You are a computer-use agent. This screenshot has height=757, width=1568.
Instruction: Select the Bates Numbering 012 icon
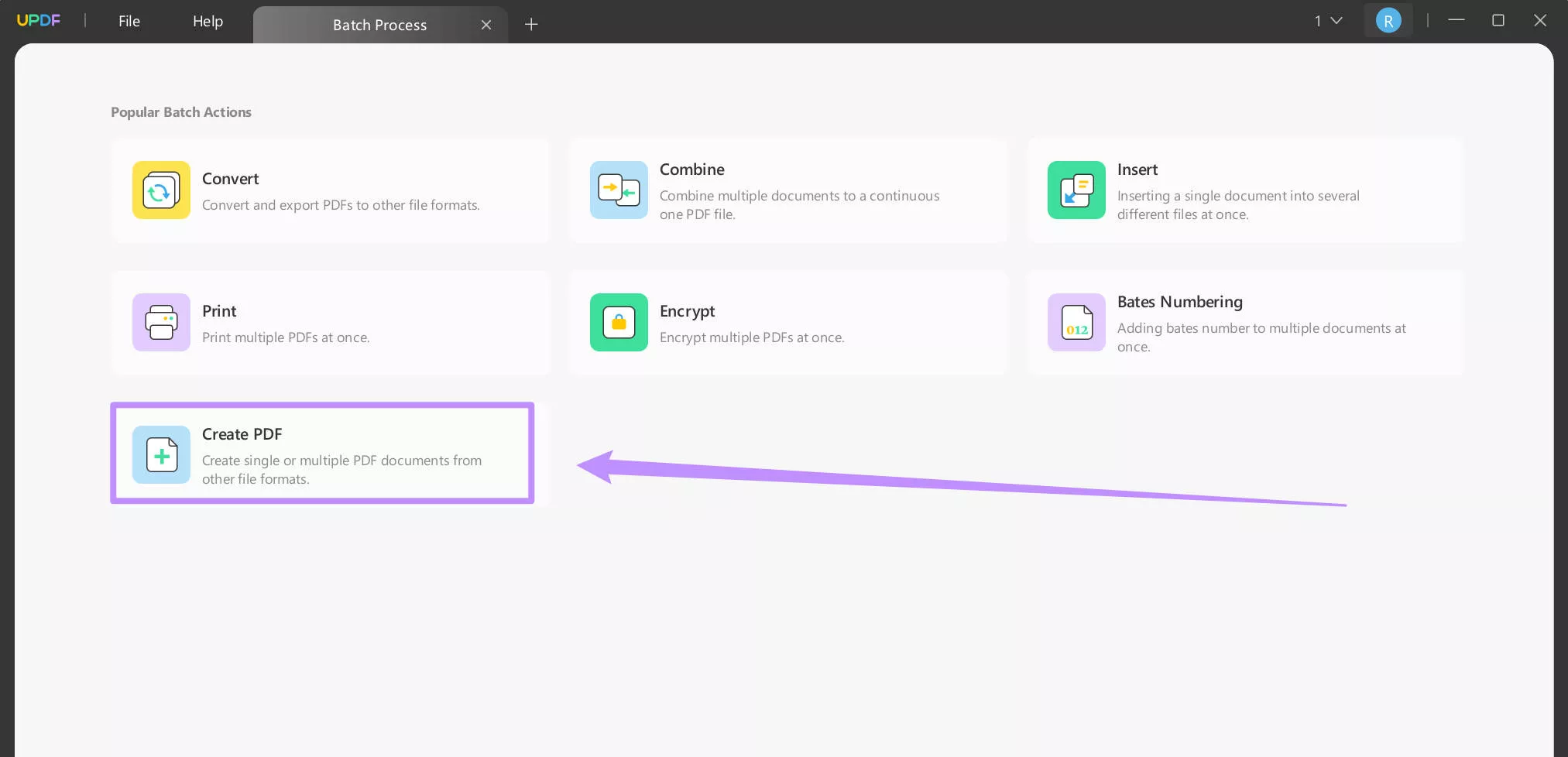[x=1076, y=323]
